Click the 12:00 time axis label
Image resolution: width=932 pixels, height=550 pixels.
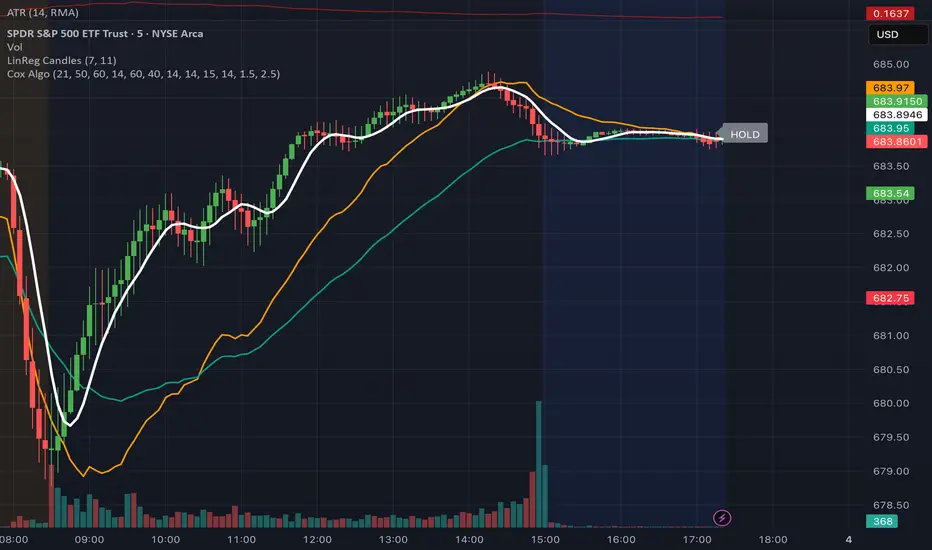click(x=317, y=537)
